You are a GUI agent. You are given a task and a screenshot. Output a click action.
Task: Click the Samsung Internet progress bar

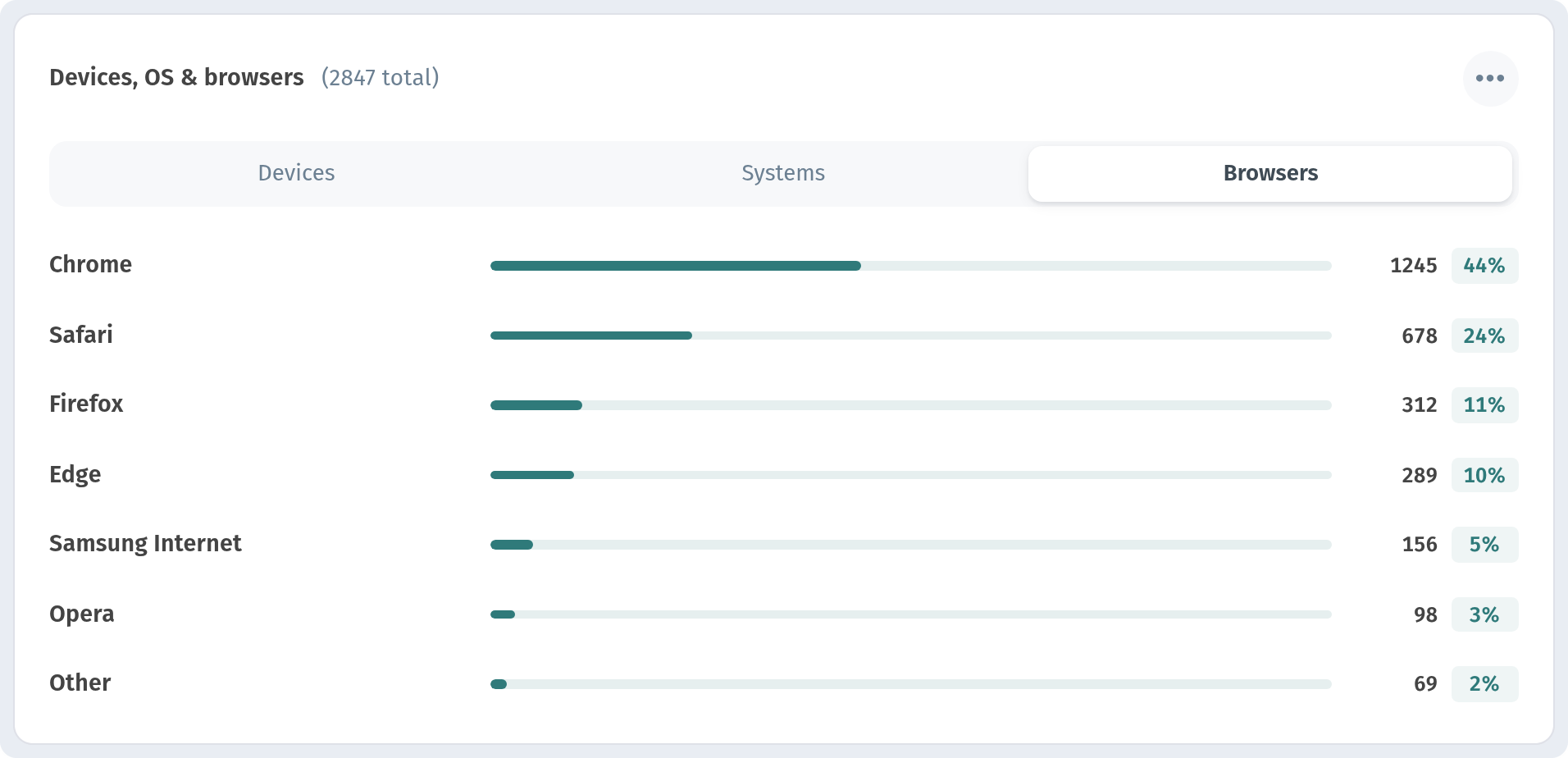[911, 545]
